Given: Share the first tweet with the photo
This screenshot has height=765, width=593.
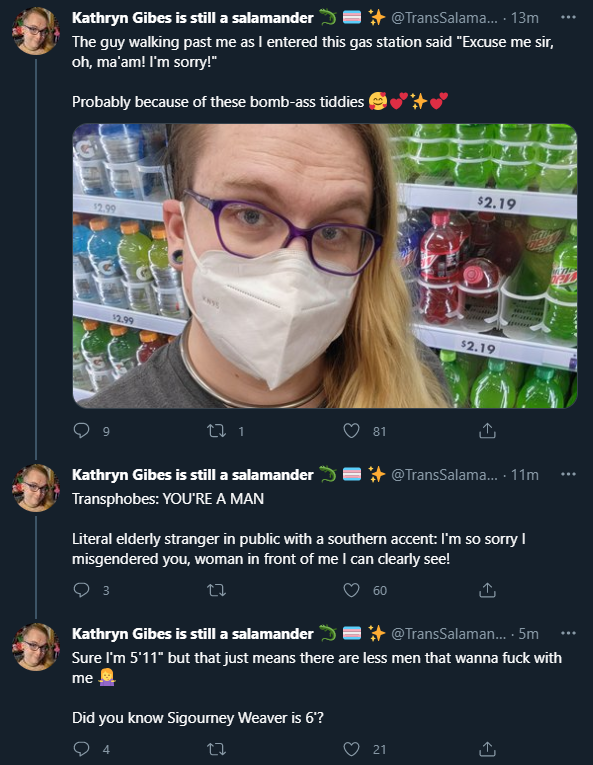Looking at the screenshot, I should point(487,430).
